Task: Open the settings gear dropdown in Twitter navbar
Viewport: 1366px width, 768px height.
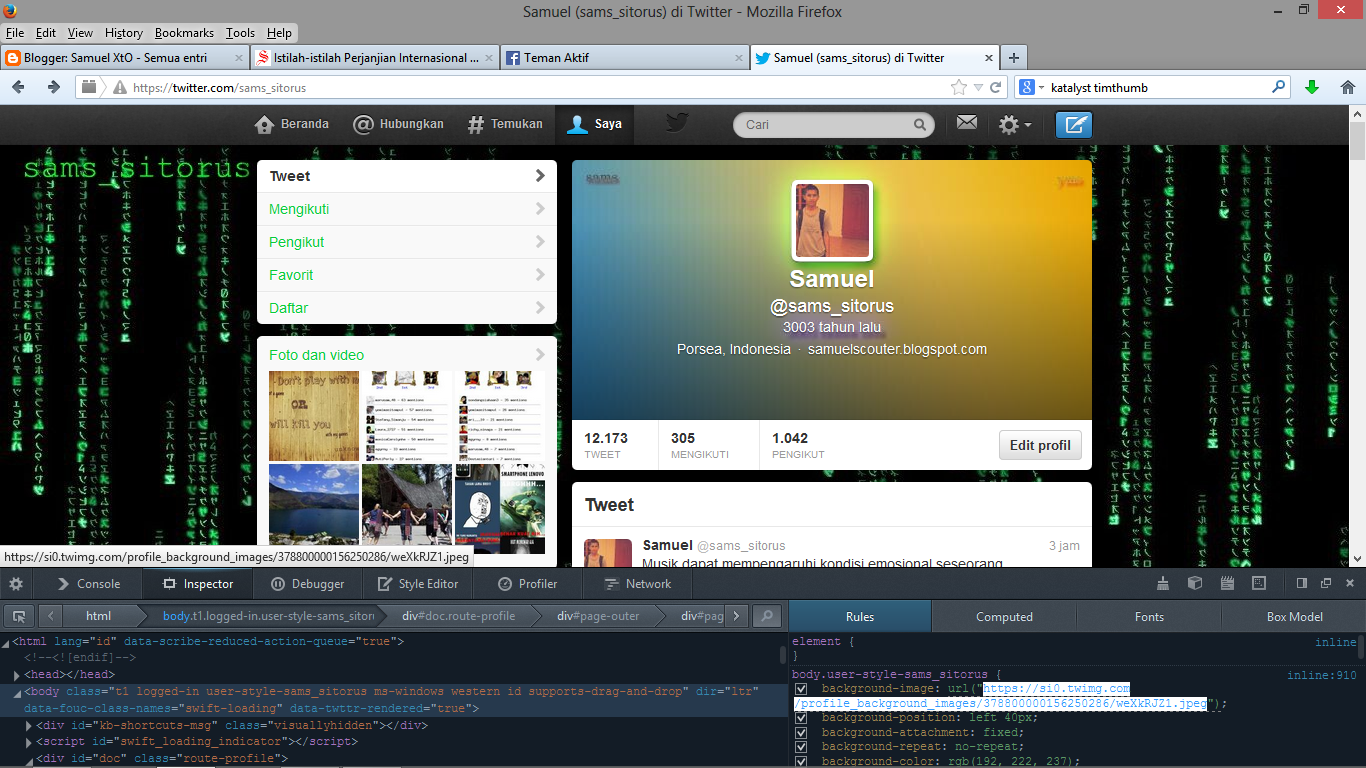Action: click(1014, 124)
